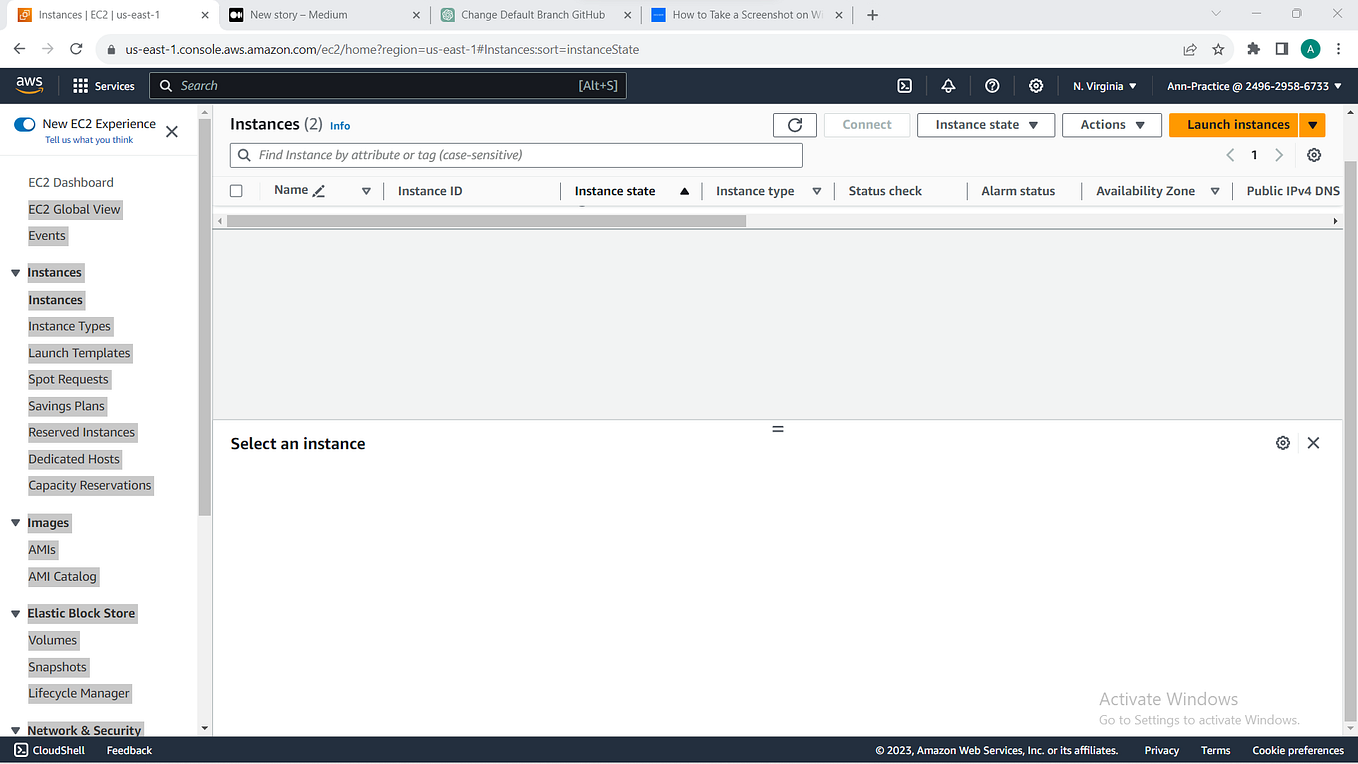Collapse the Elastic Block Store section
This screenshot has height=764, width=1358.
tap(15, 613)
